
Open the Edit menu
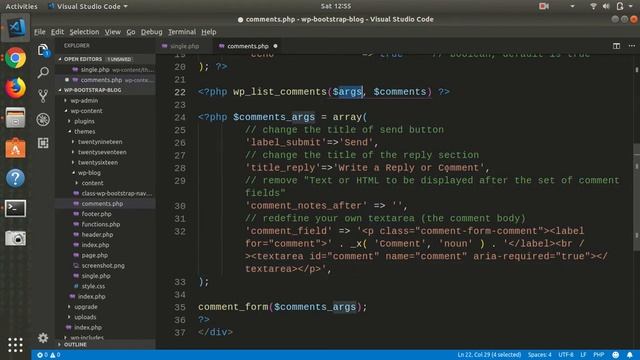[x=57, y=32]
